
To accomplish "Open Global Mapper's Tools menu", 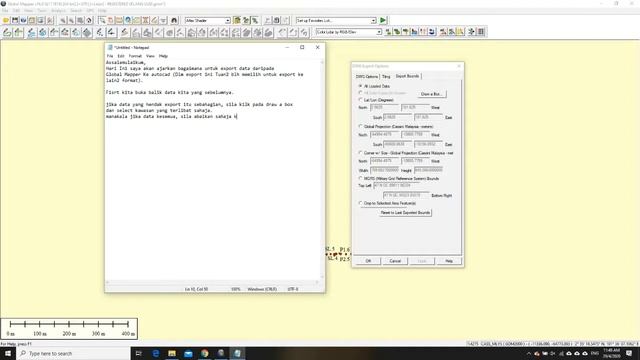I will pyautogui.click(x=42, y=11).
